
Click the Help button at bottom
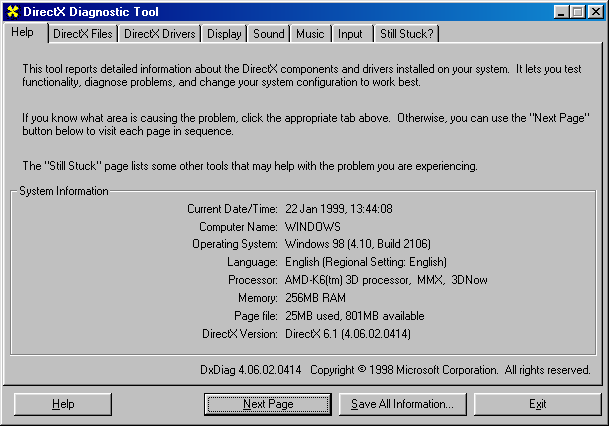63,404
